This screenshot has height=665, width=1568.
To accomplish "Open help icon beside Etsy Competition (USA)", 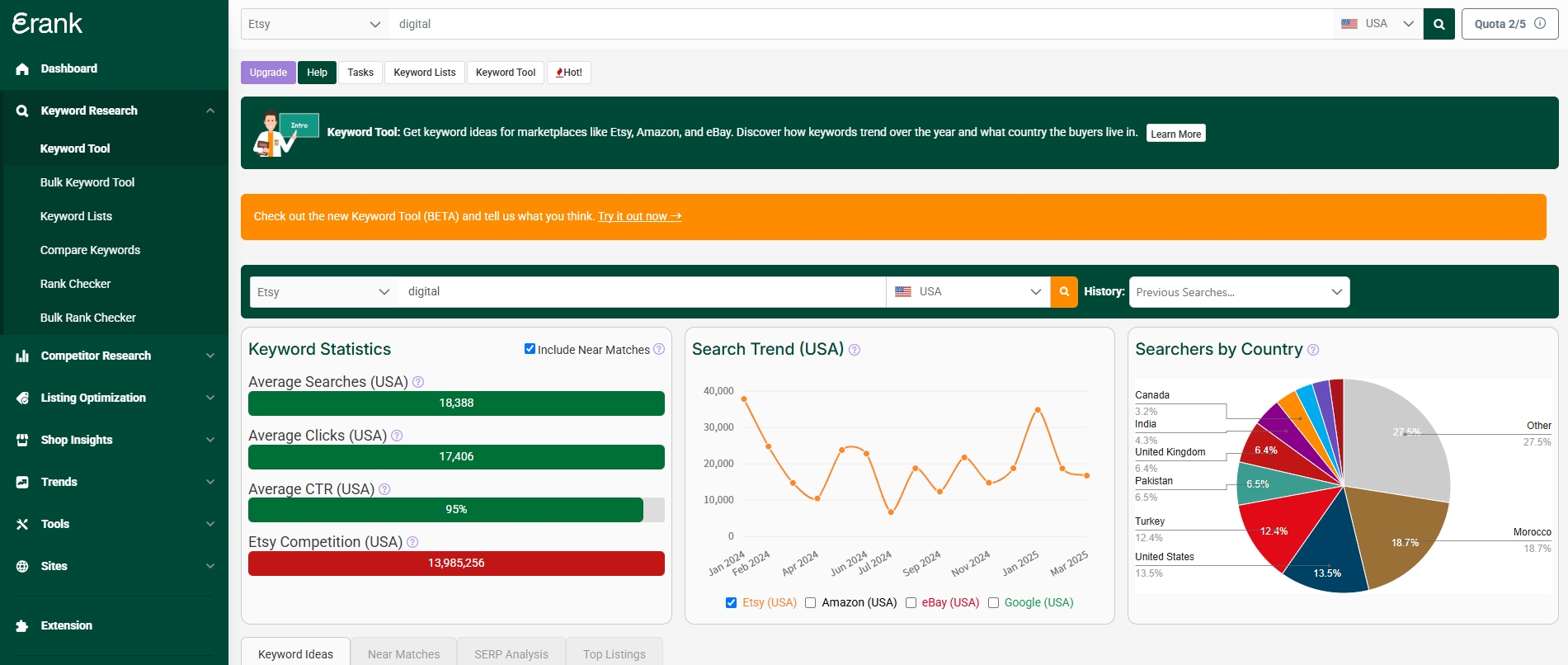I will pos(412,542).
